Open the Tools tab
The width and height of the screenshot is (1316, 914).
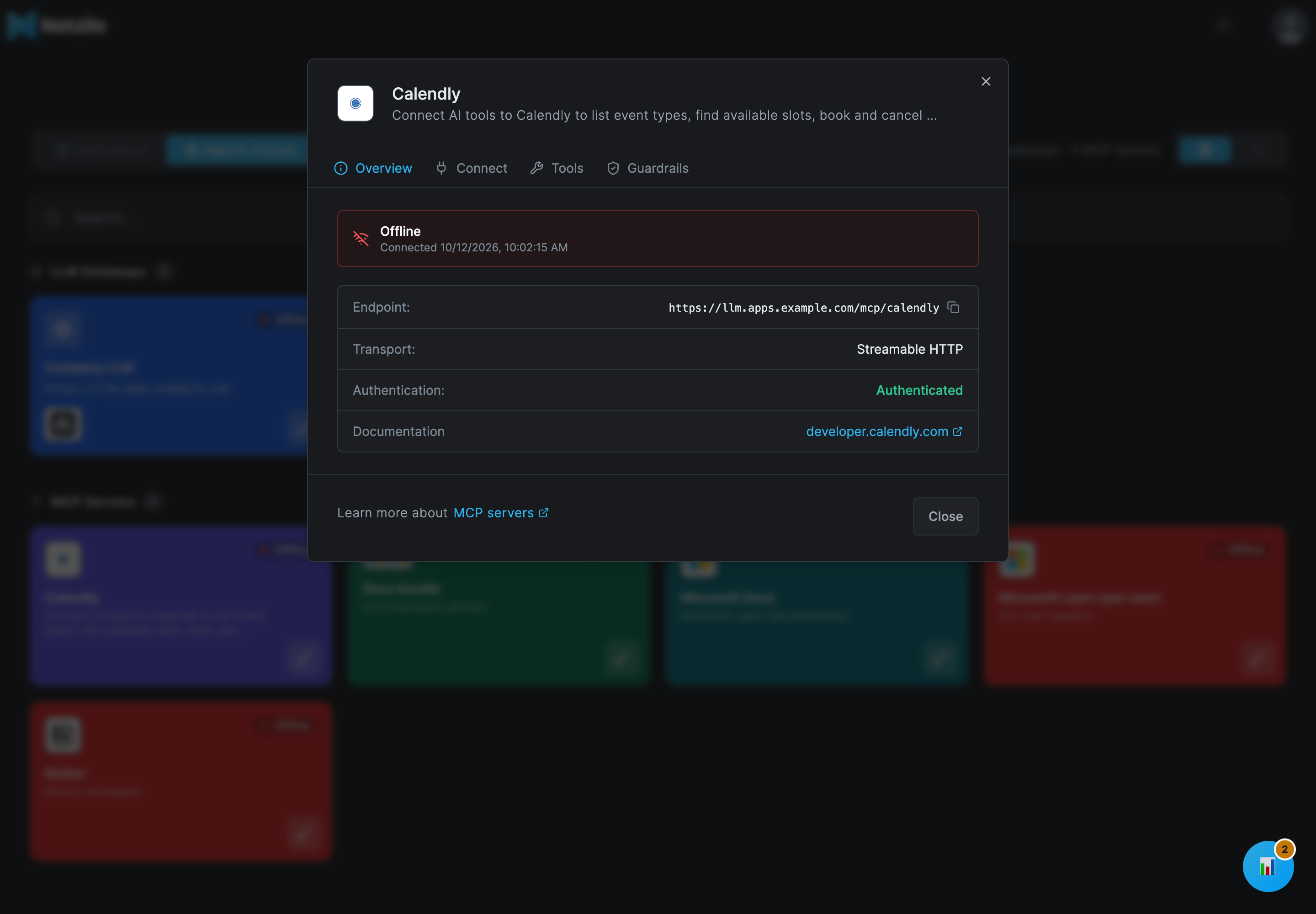[557, 168]
